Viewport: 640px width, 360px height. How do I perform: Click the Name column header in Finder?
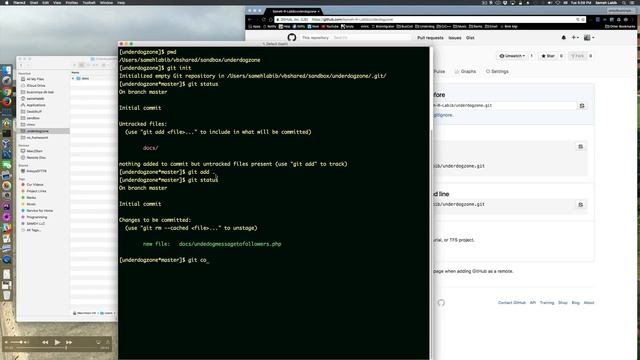[76, 73]
